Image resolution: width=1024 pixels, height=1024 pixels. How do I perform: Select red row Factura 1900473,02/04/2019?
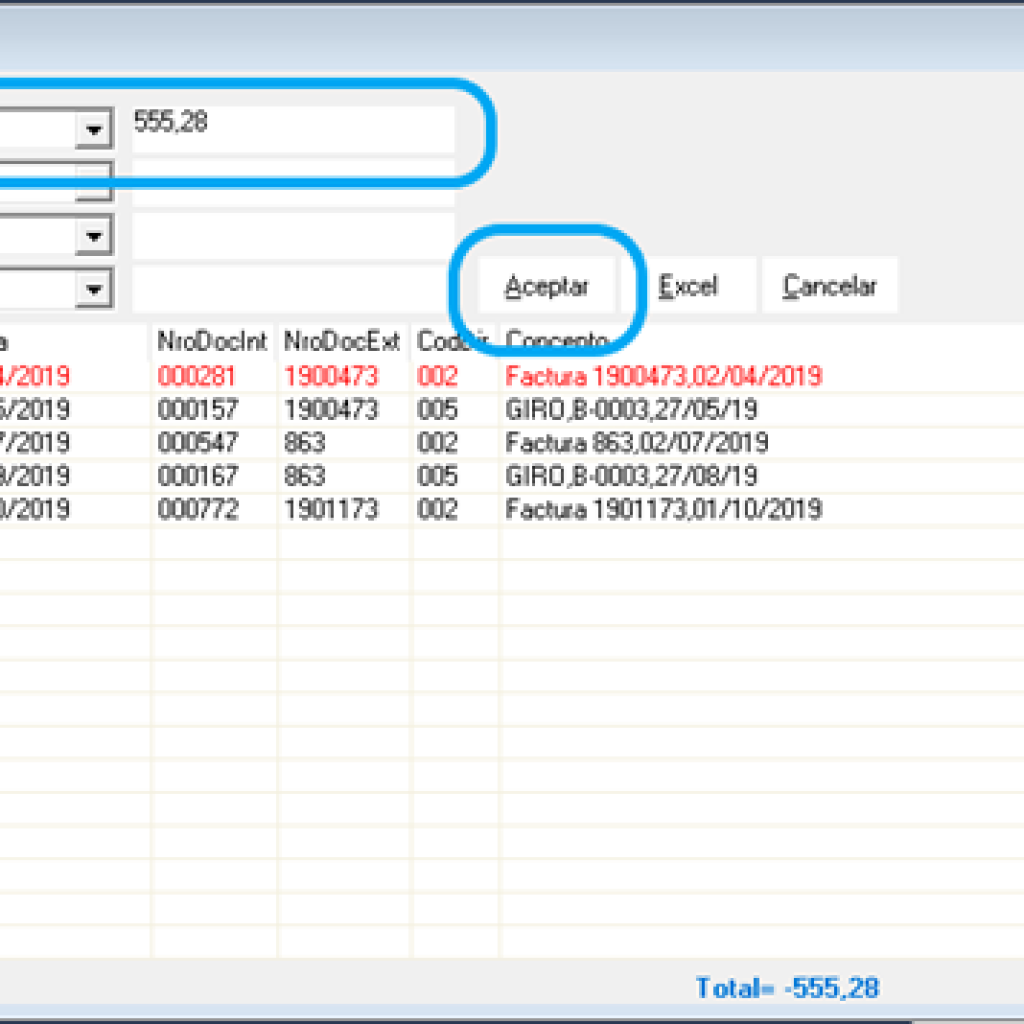[512, 376]
